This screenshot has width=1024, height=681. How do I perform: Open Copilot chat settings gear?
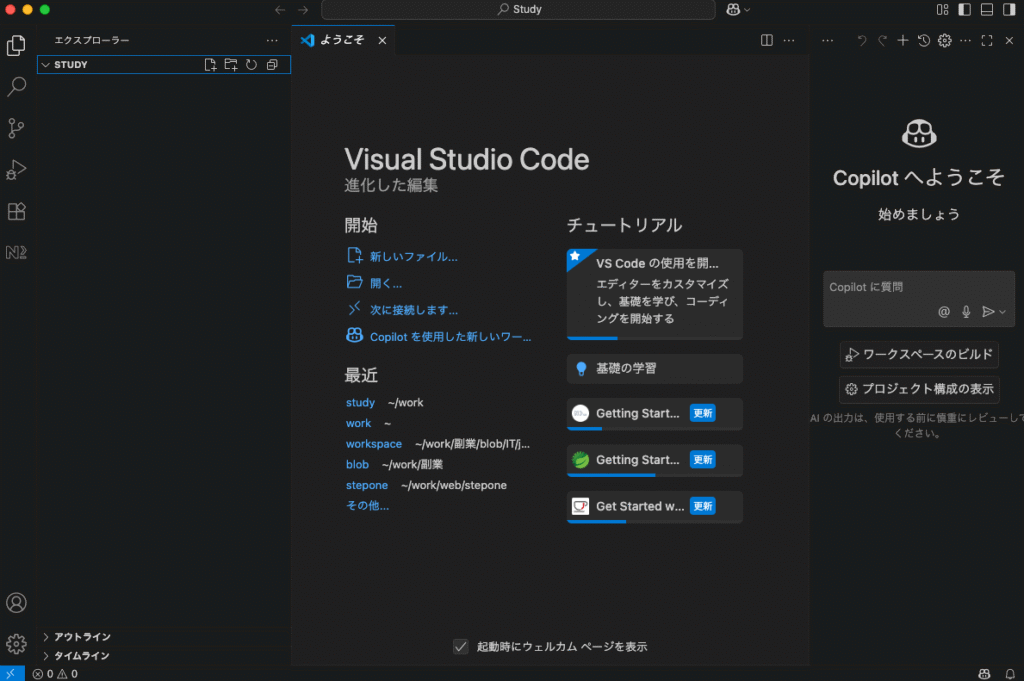(944, 40)
